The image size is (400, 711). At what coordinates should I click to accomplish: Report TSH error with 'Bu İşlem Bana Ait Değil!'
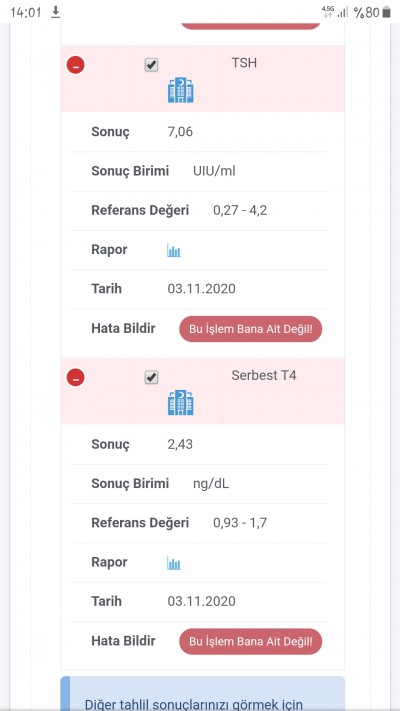[251, 329]
